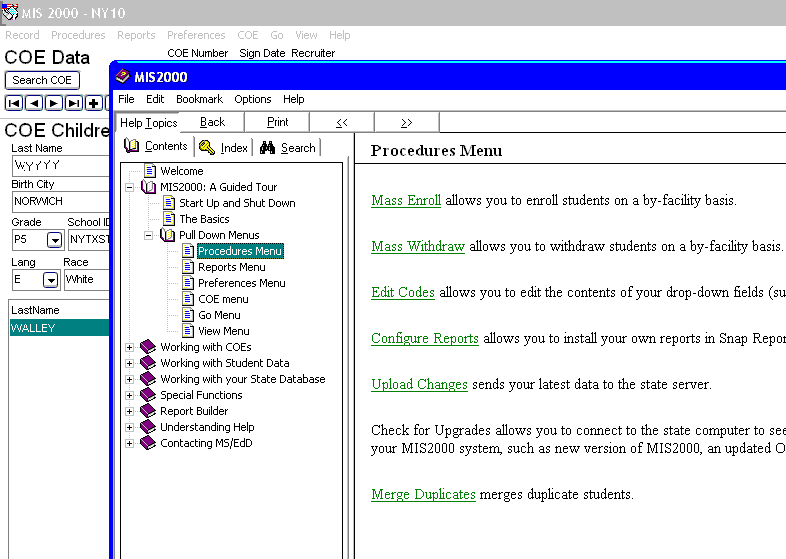The width and height of the screenshot is (786, 559).
Task: Click open book icon beside Pull Down Menus
Action: click(x=167, y=235)
